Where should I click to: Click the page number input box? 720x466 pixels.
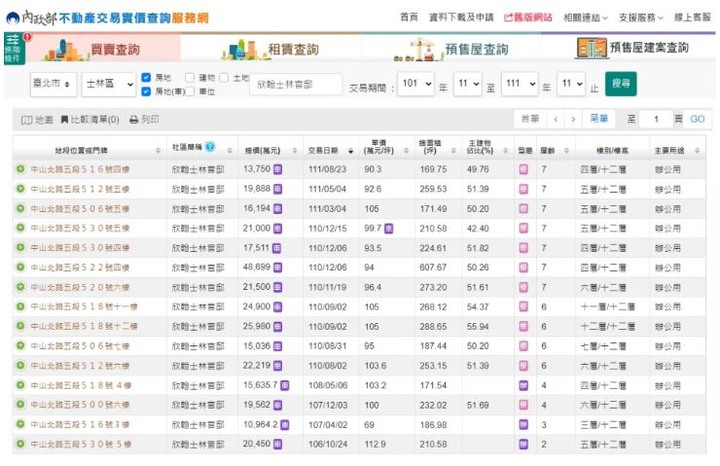point(656,119)
